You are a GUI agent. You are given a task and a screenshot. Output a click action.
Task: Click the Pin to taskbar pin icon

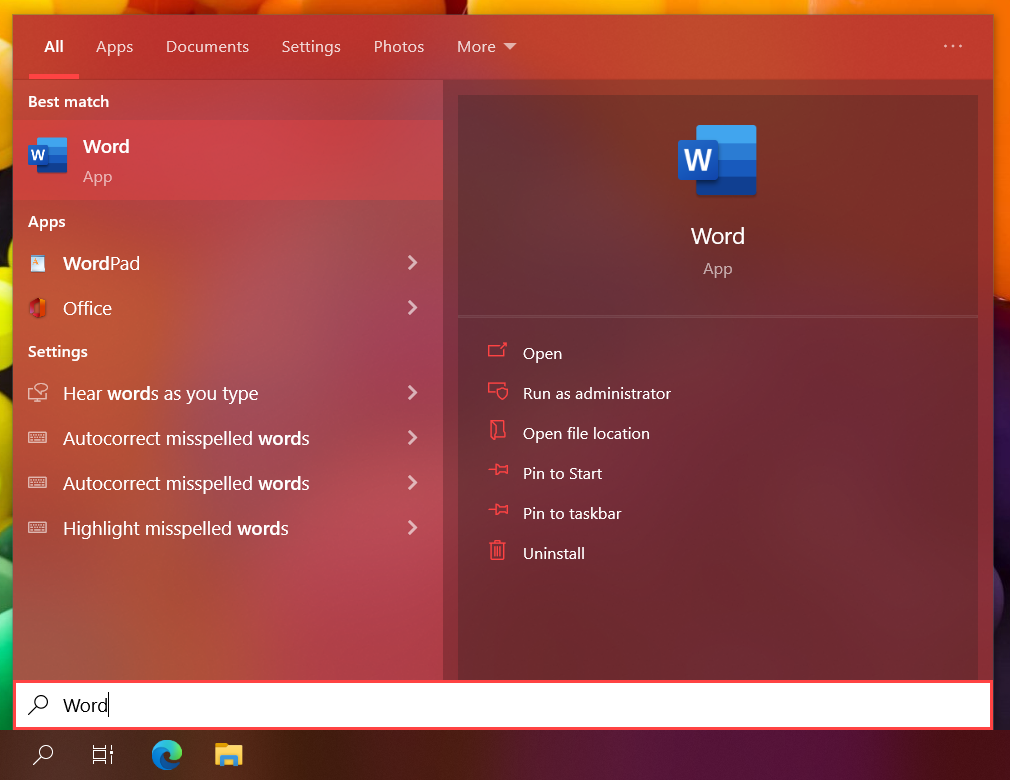click(498, 509)
